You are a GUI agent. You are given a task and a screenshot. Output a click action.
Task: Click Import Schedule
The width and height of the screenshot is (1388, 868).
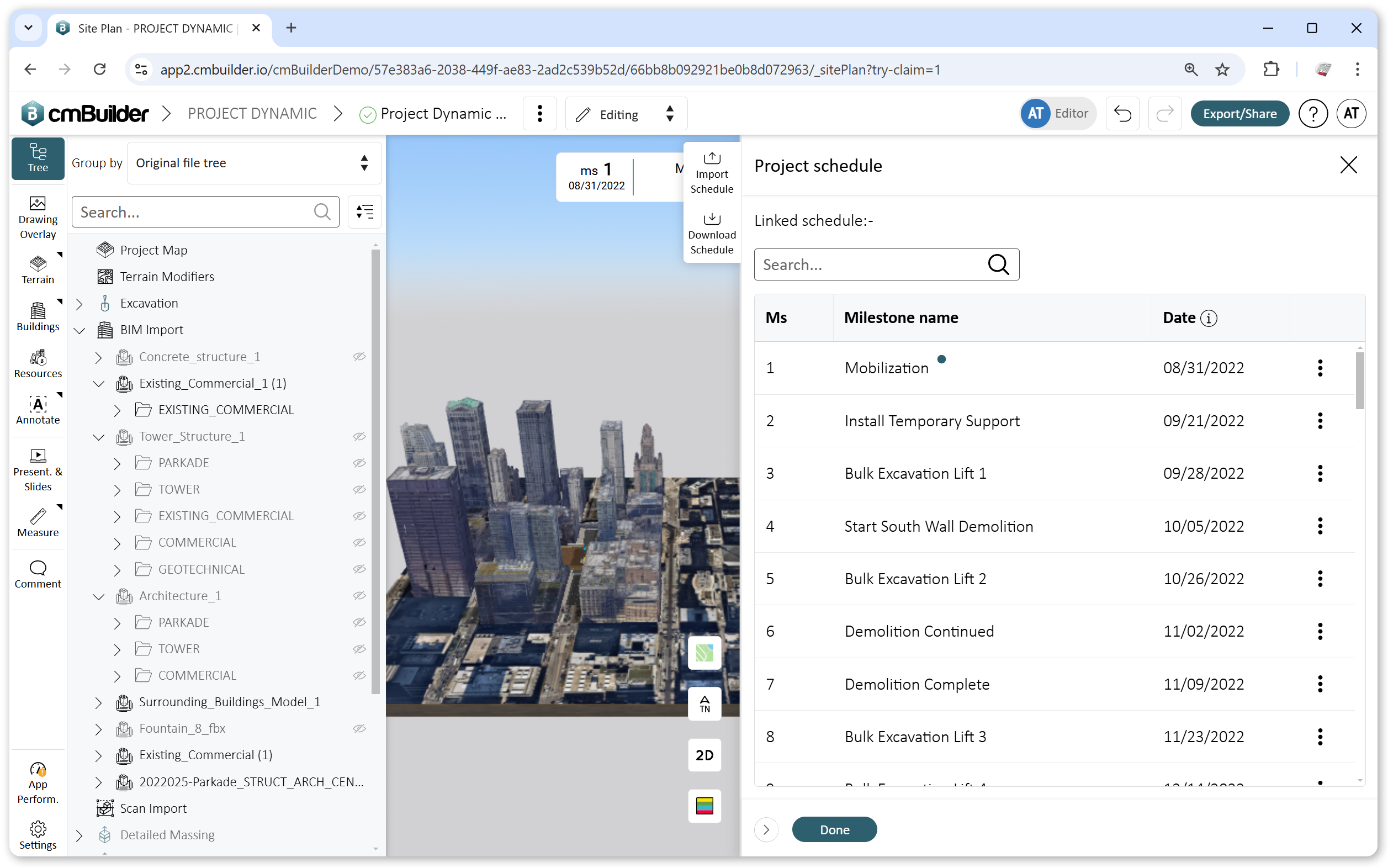pyautogui.click(x=711, y=172)
